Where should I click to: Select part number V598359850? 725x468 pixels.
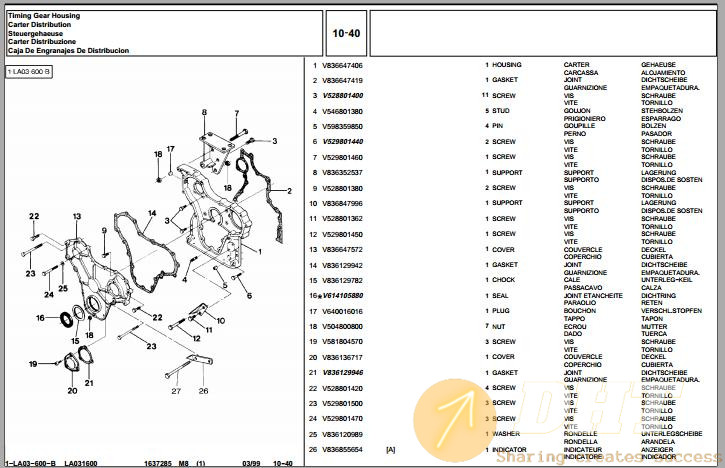click(342, 126)
